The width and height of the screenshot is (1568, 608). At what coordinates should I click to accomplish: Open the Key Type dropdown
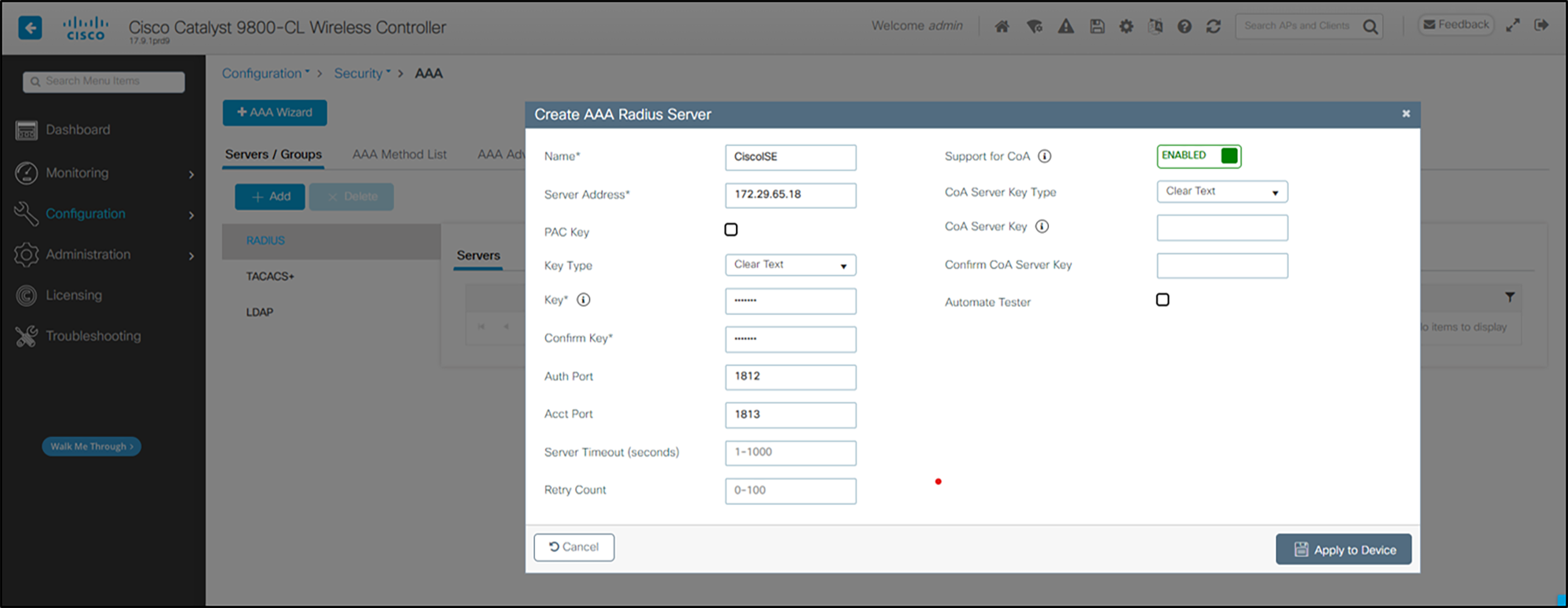pyautogui.click(x=789, y=265)
